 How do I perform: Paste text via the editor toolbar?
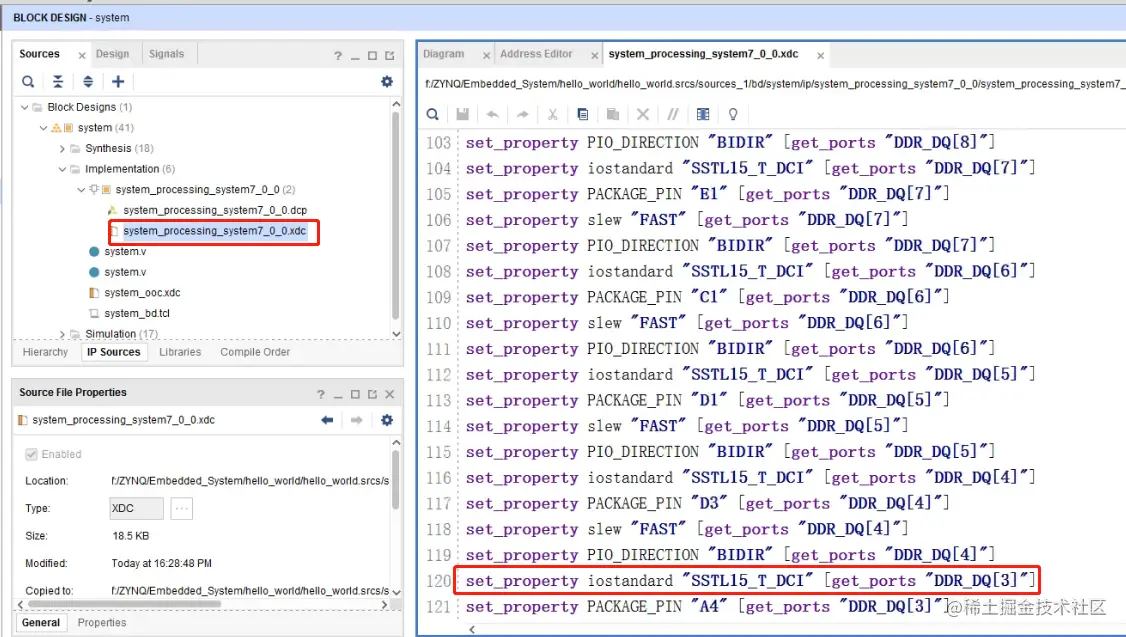pos(613,114)
